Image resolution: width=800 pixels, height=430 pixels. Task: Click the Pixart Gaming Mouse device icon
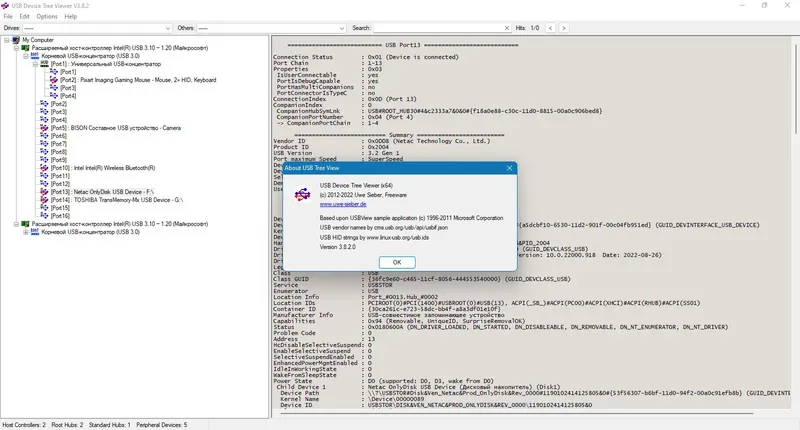tap(54, 80)
